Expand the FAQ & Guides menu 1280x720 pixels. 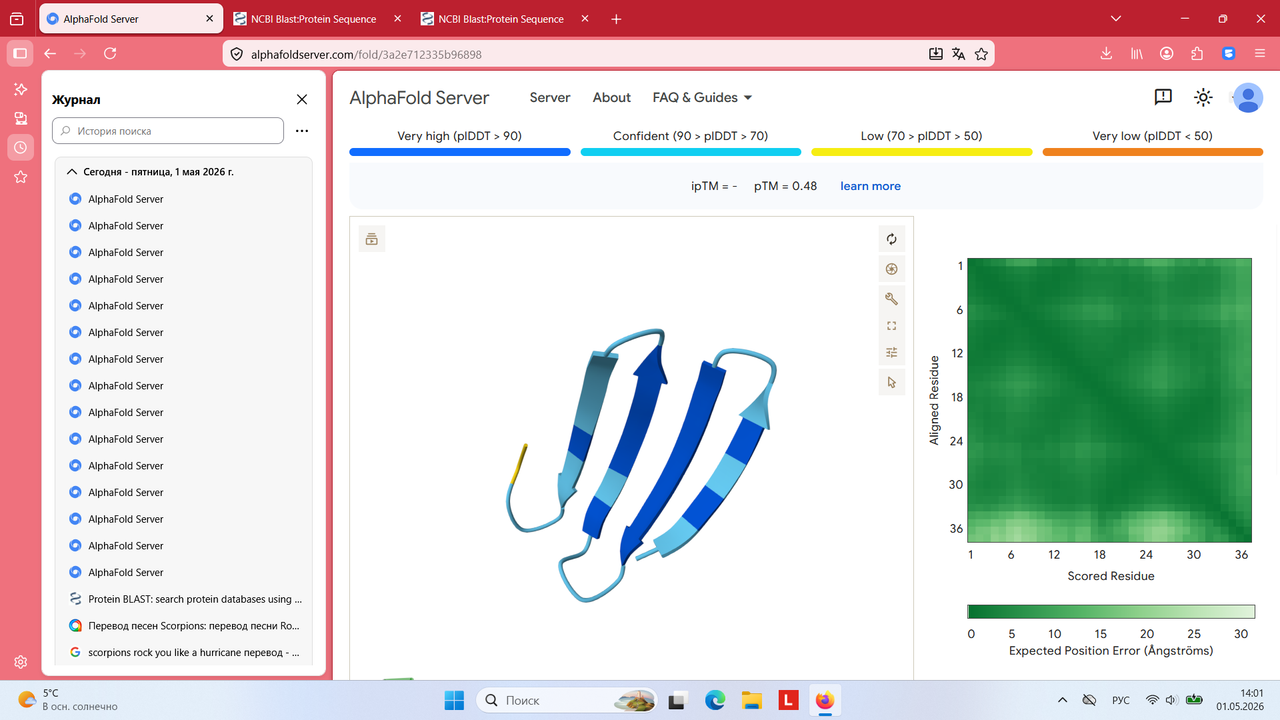click(702, 98)
